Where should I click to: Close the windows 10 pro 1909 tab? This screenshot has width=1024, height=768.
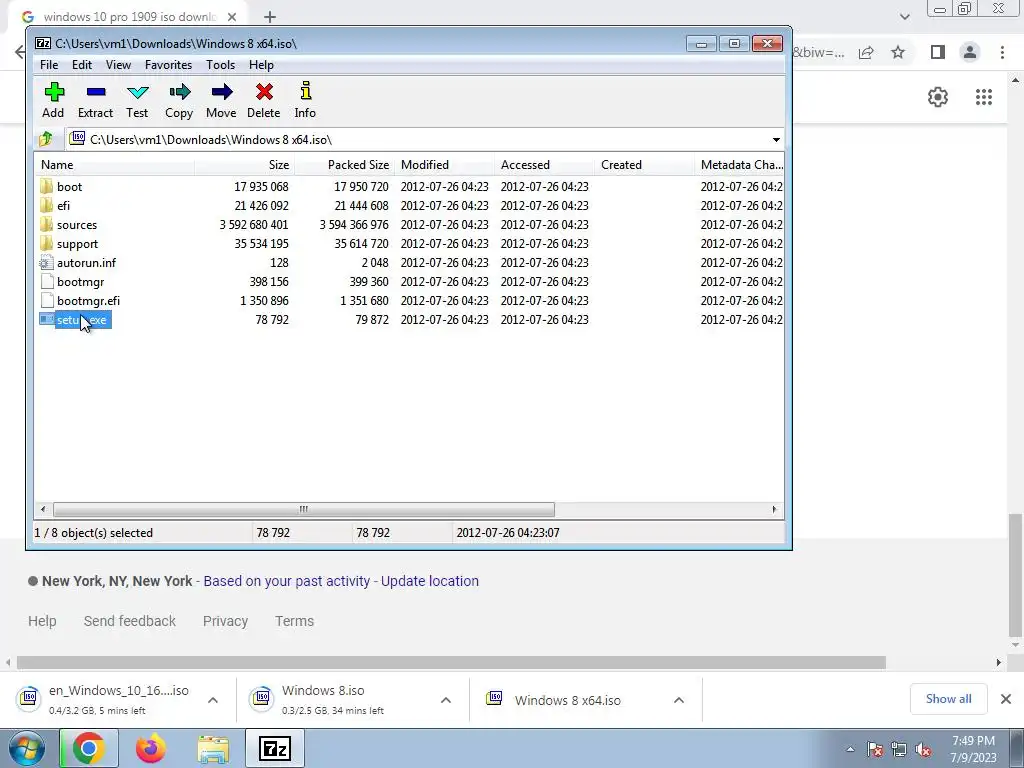tap(231, 17)
